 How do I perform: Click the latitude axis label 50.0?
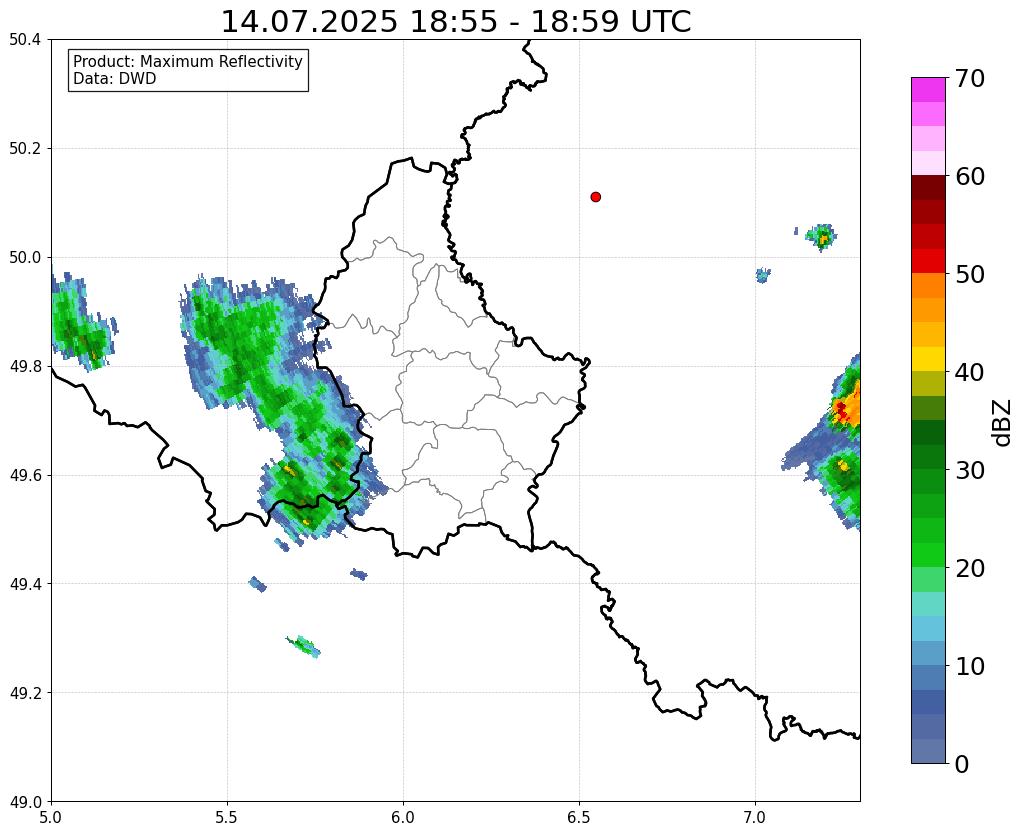tap(25, 258)
